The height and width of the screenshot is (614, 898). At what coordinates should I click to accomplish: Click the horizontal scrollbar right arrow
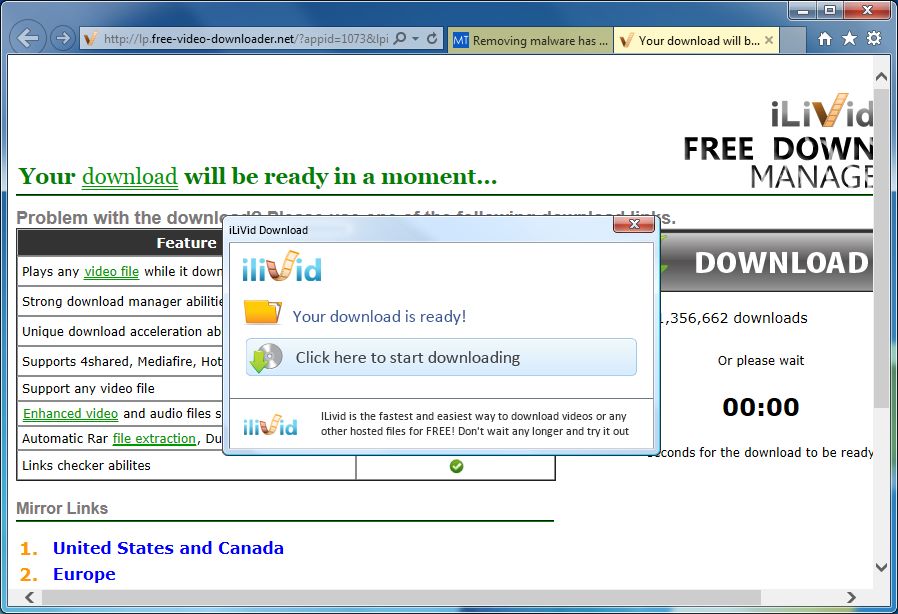851,597
